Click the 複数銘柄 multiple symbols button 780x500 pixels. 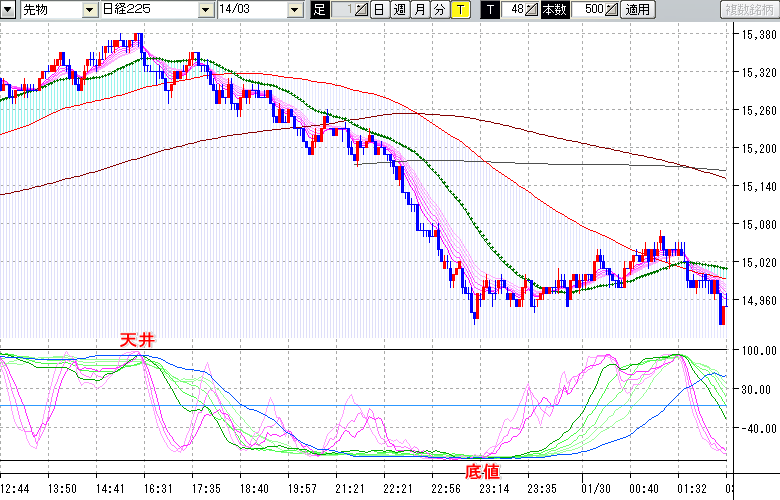point(749,10)
